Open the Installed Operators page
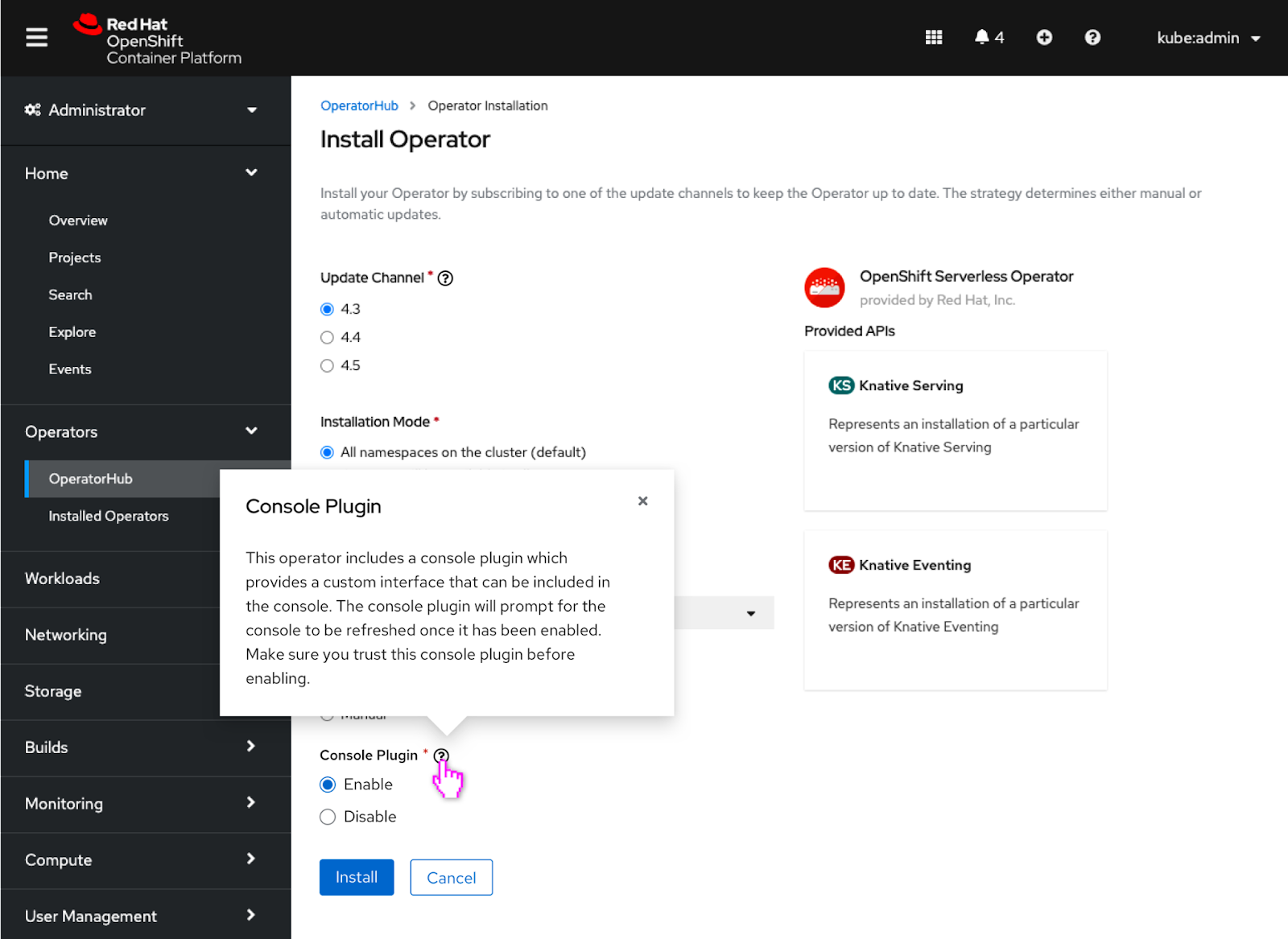 click(x=109, y=516)
